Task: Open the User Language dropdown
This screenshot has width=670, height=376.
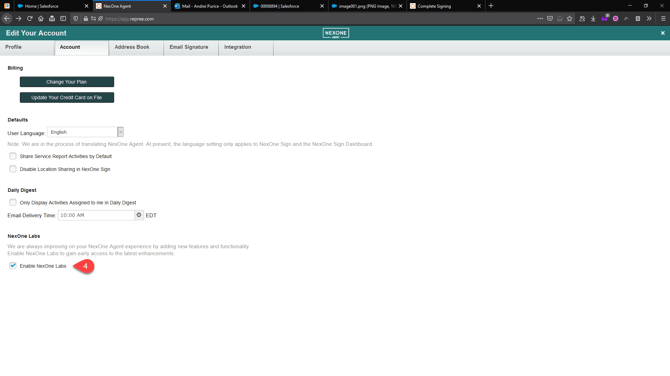Action: coord(85,132)
